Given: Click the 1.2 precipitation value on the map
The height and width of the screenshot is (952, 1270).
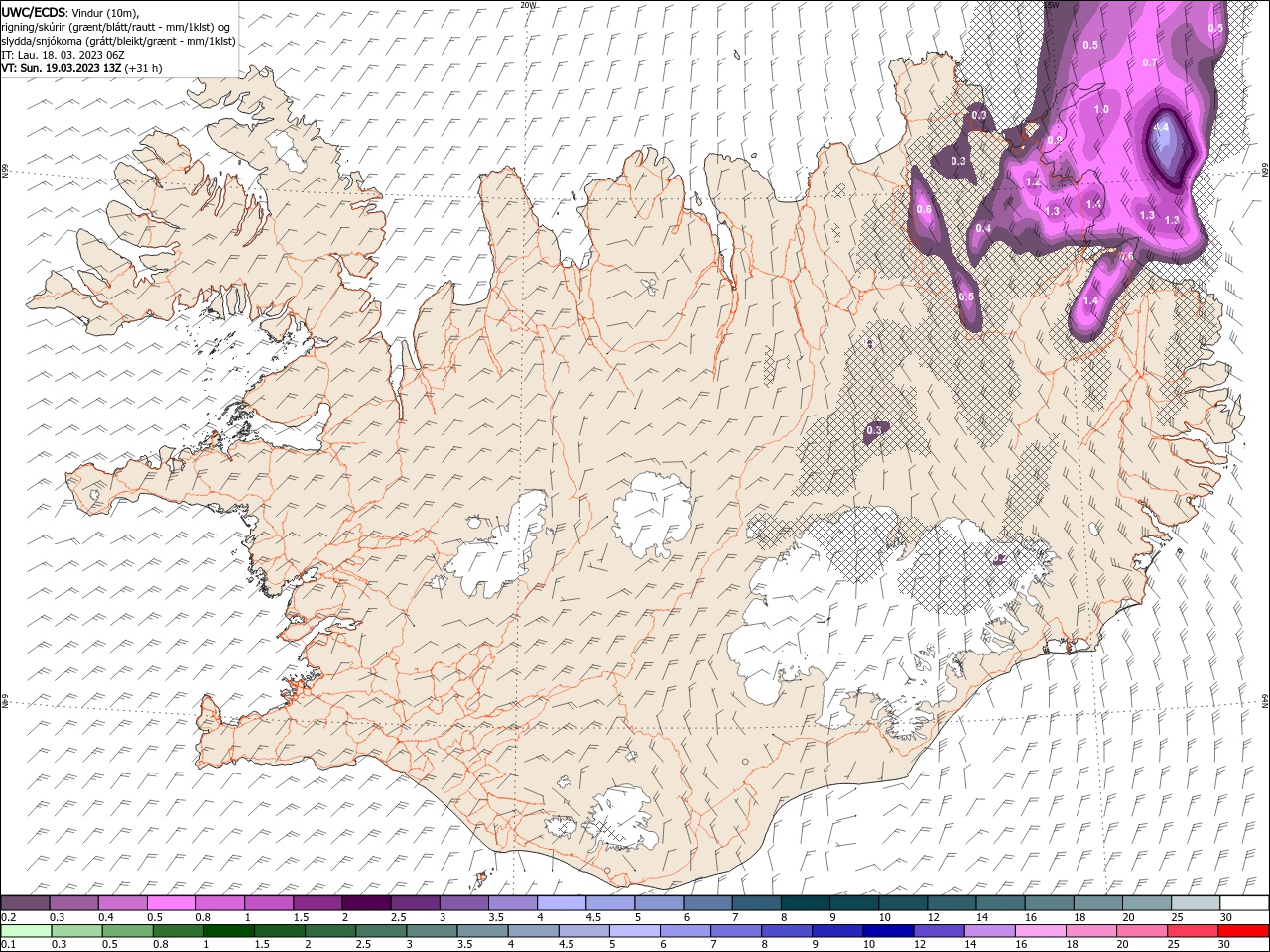Looking at the screenshot, I should [1033, 182].
